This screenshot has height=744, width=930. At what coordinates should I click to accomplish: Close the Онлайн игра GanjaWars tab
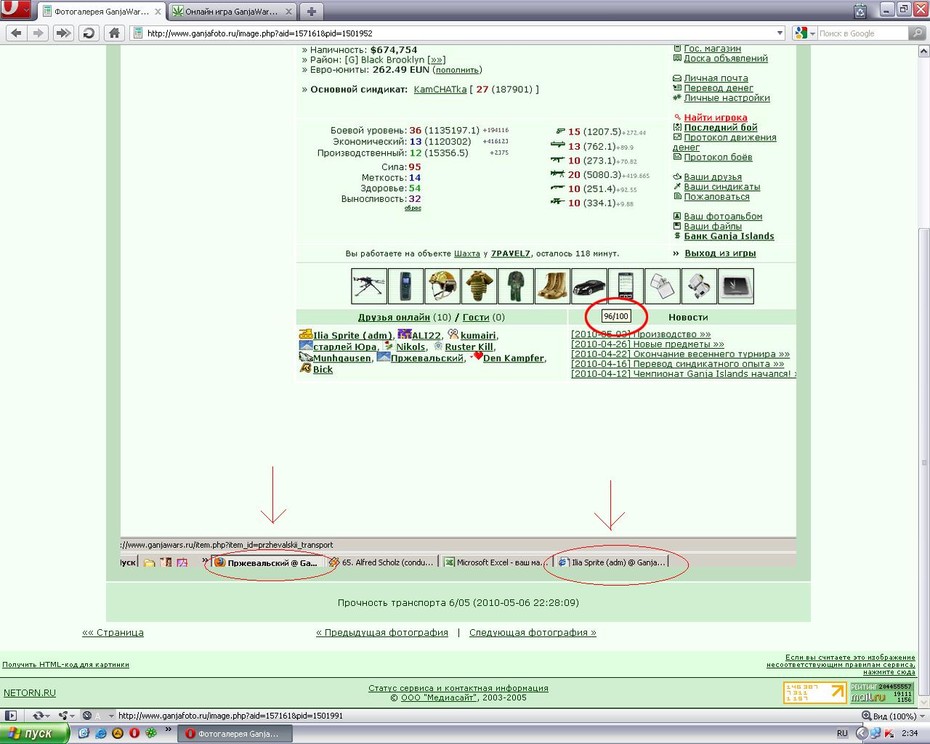[287, 11]
